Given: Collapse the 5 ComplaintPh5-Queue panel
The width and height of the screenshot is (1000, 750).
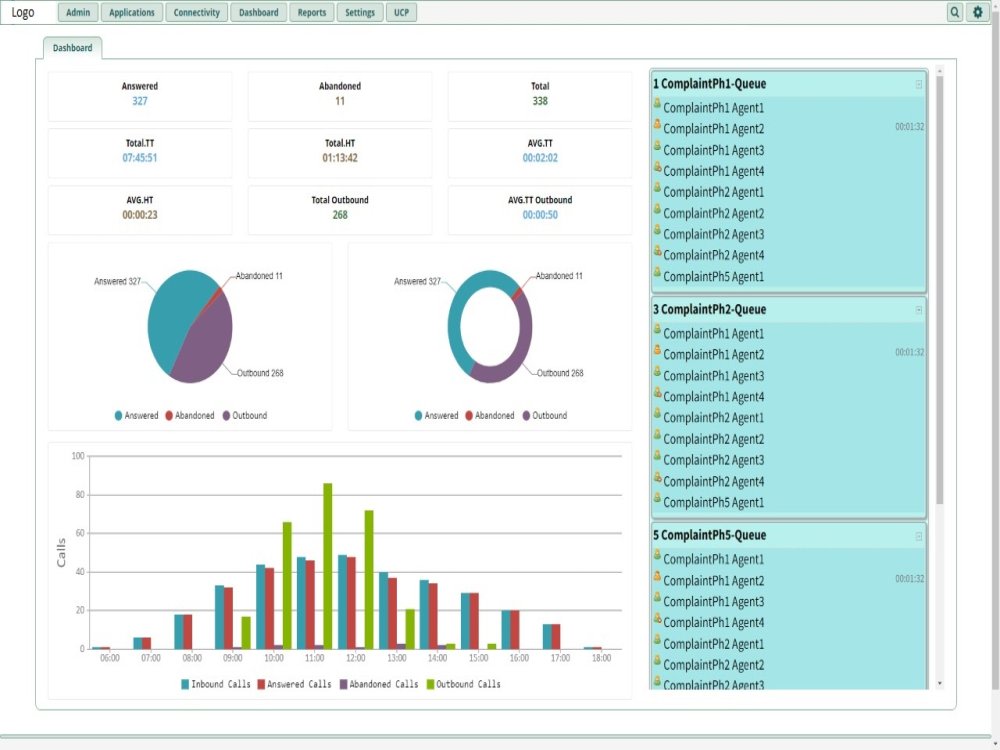Looking at the screenshot, I should tap(918, 536).
